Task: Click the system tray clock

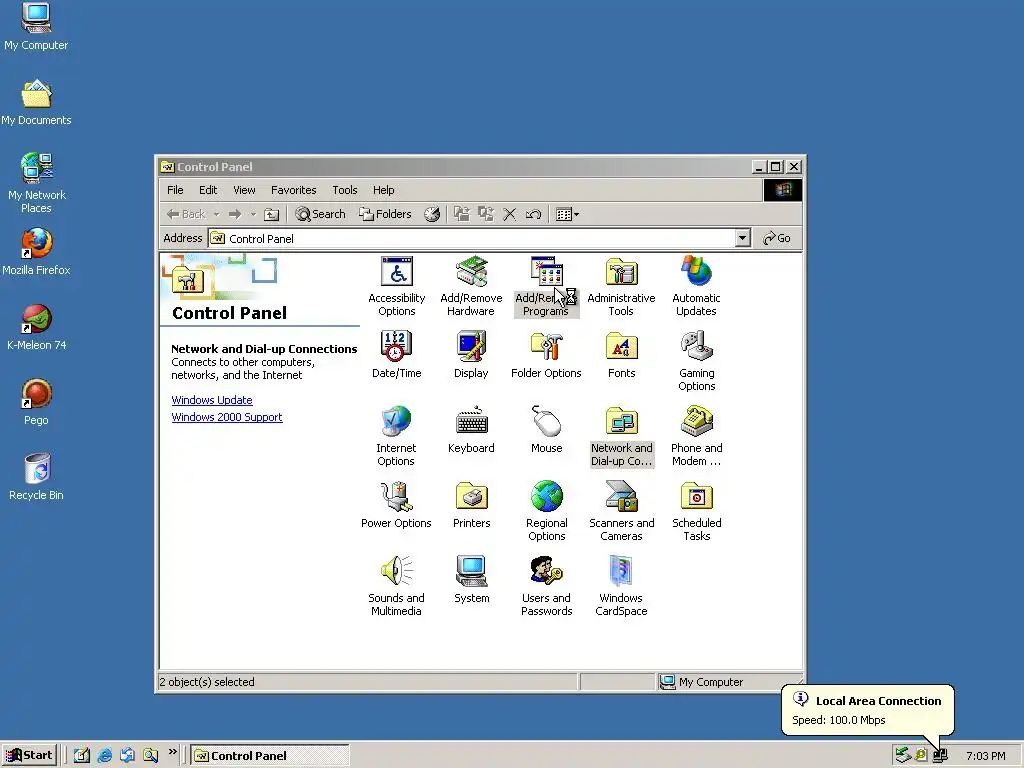Action: tap(985, 756)
